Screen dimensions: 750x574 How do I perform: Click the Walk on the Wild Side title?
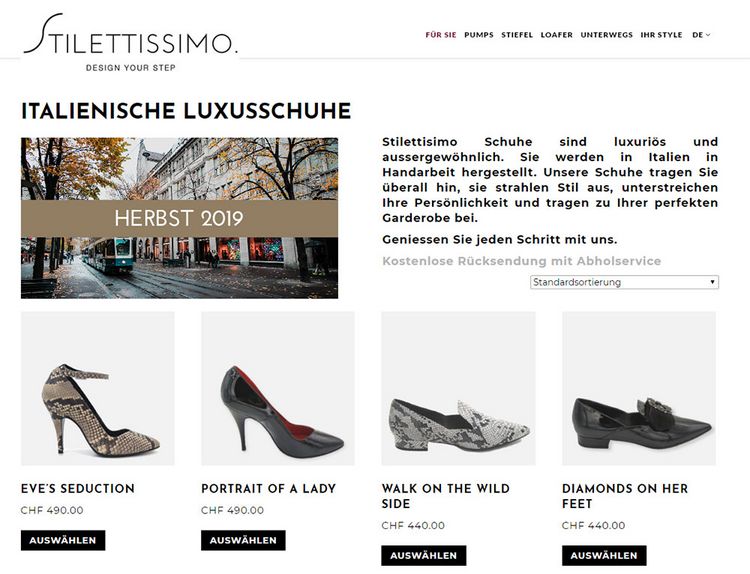tap(446, 496)
